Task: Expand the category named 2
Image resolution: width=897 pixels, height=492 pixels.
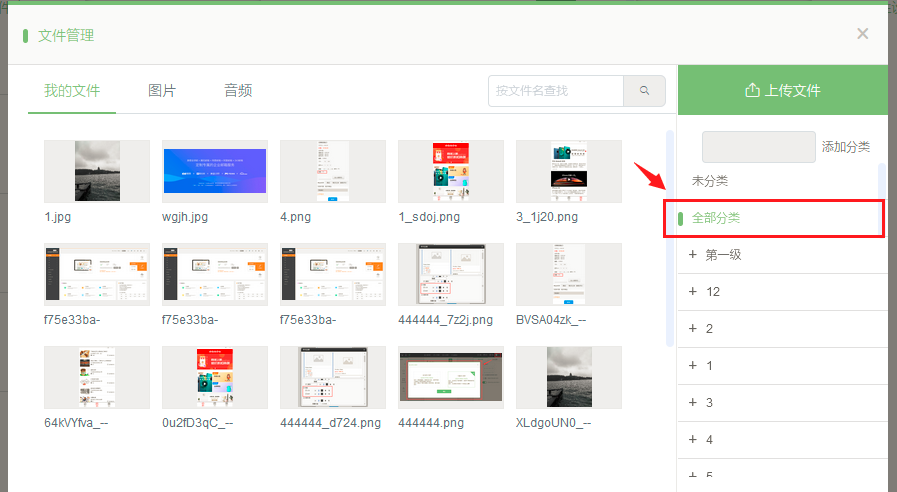Action: click(x=692, y=329)
